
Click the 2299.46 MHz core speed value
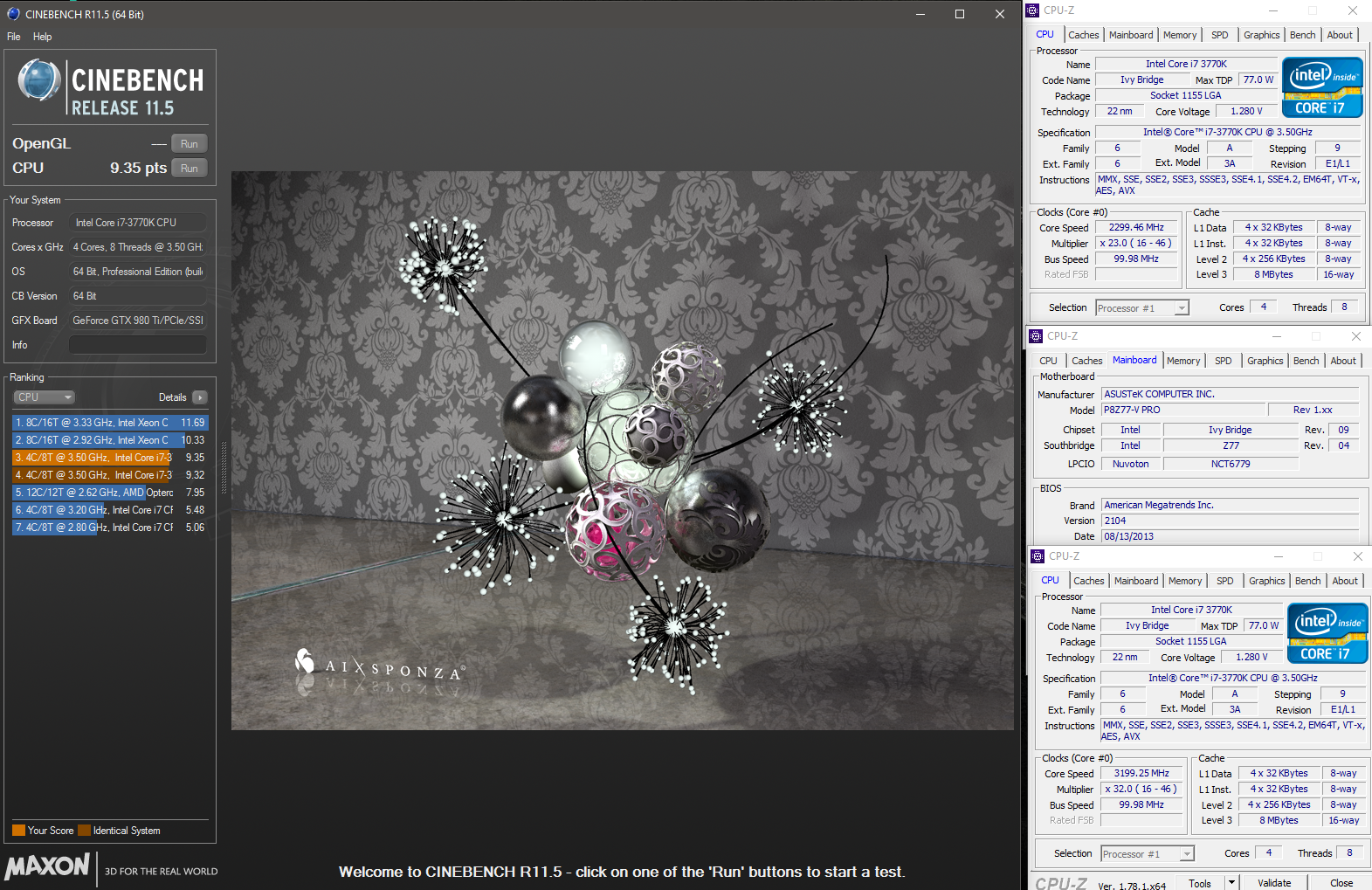coord(1136,228)
